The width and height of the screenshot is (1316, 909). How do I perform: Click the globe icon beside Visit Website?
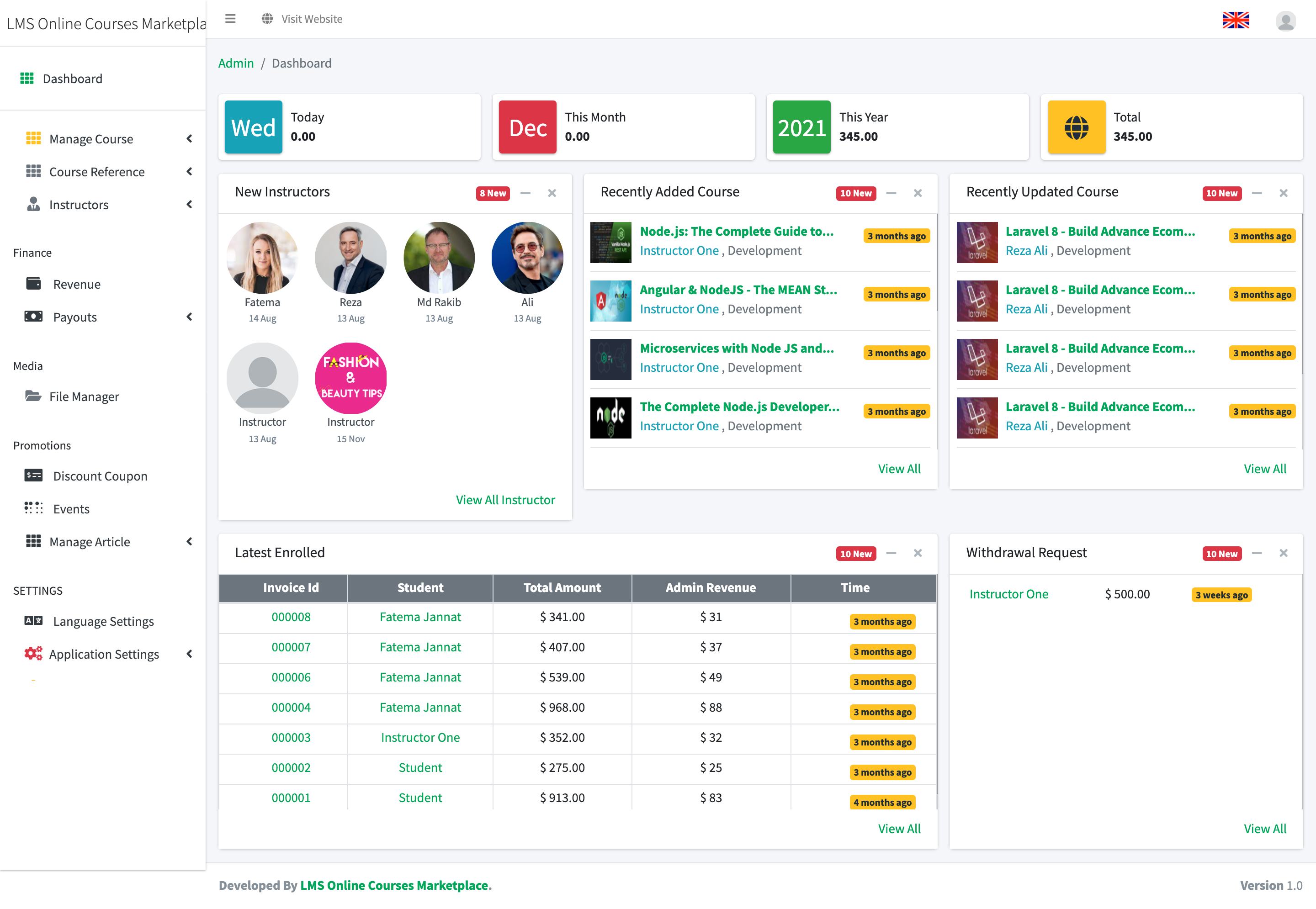pos(266,19)
